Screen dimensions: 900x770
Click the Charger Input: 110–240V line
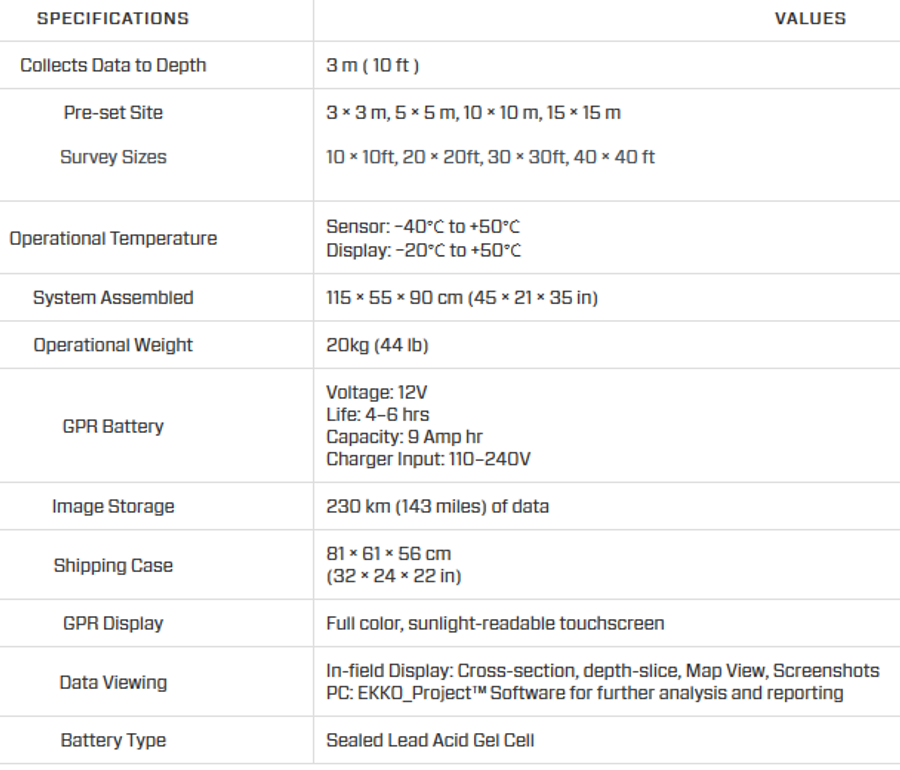[426, 460]
